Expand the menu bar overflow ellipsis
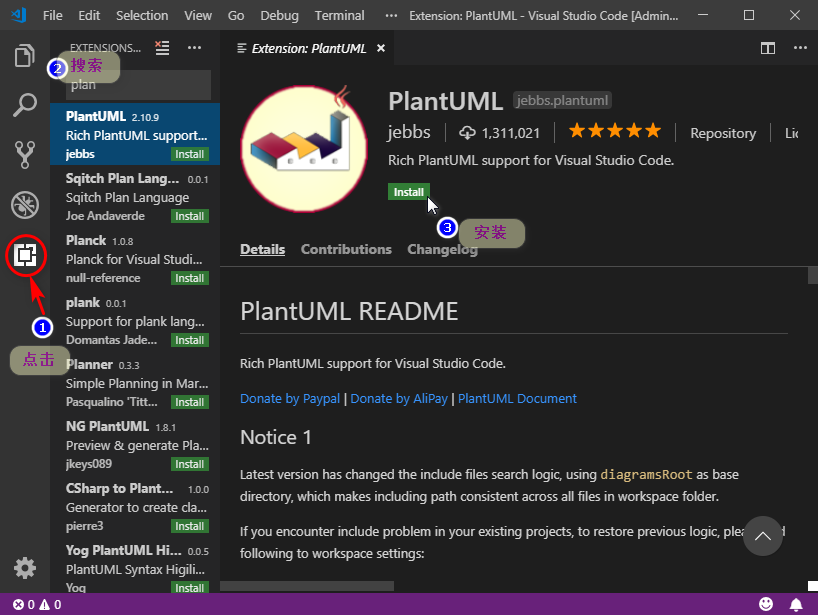Image resolution: width=818 pixels, height=615 pixels. [391, 16]
